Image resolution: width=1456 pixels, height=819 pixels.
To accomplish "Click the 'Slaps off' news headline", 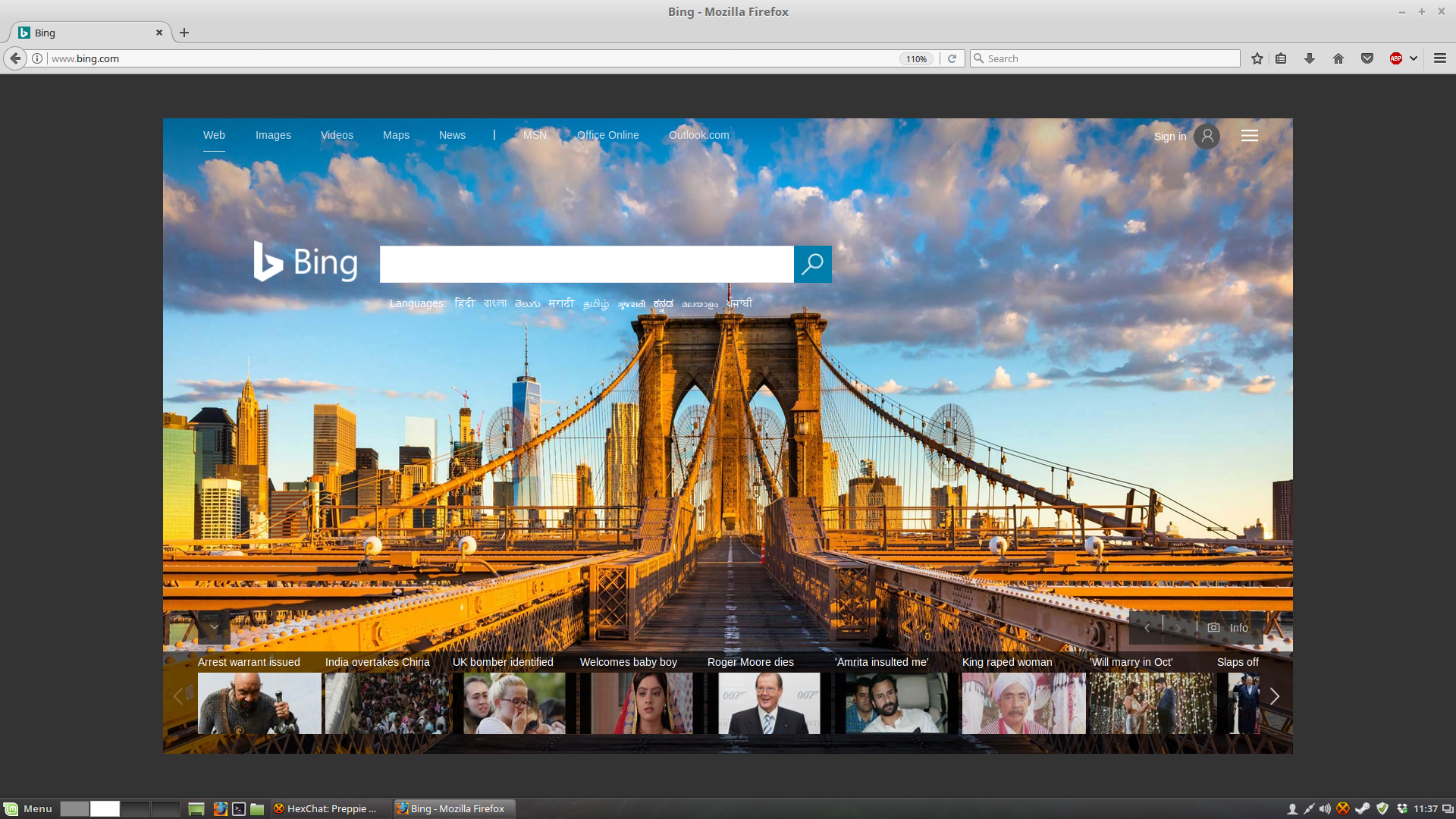I will (1238, 662).
